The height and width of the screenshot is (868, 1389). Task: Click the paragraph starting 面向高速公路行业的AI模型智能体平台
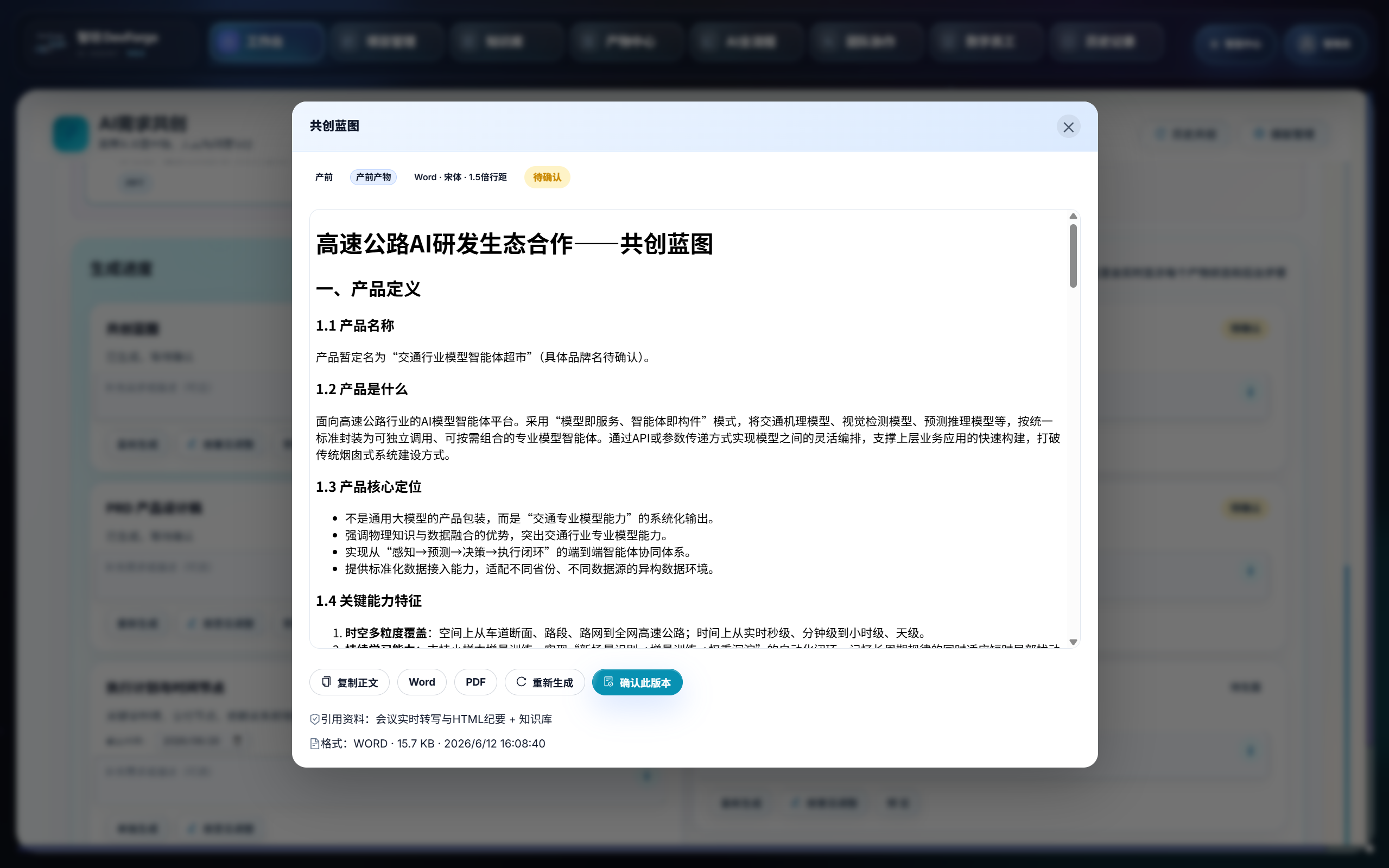click(x=688, y=438)
